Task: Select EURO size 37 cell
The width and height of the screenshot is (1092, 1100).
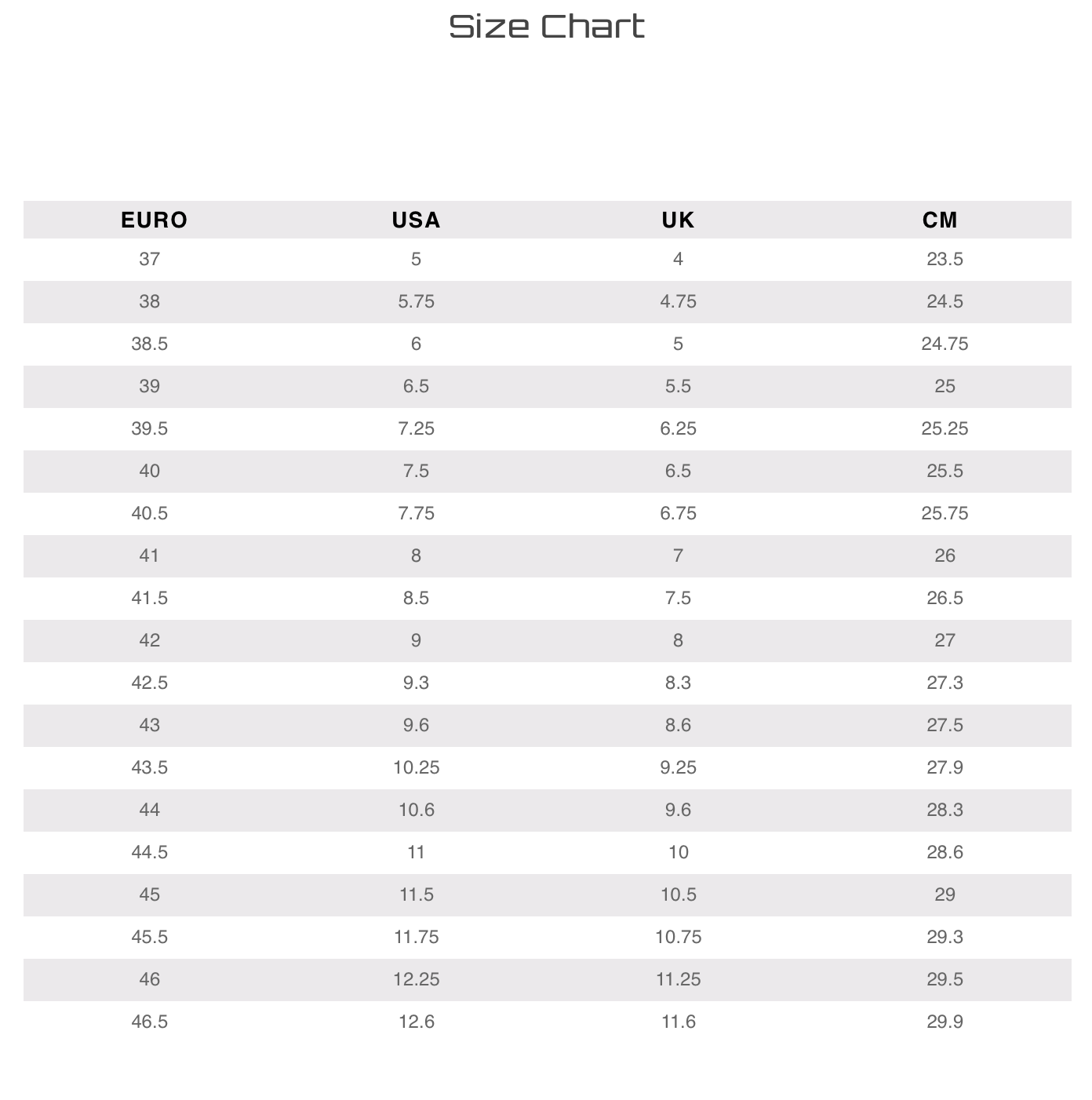Action: tap(150, 259)
